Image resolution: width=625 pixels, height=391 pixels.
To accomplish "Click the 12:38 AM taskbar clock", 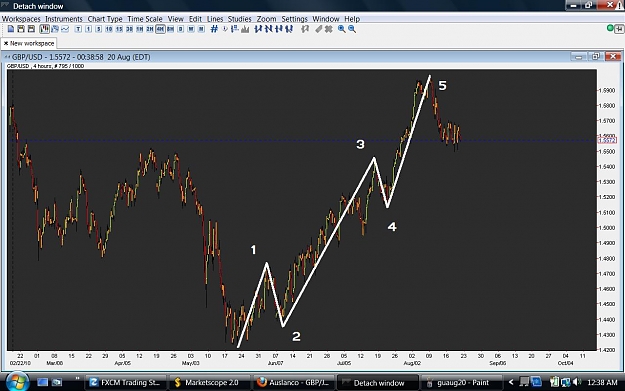I will coord(602,382).
